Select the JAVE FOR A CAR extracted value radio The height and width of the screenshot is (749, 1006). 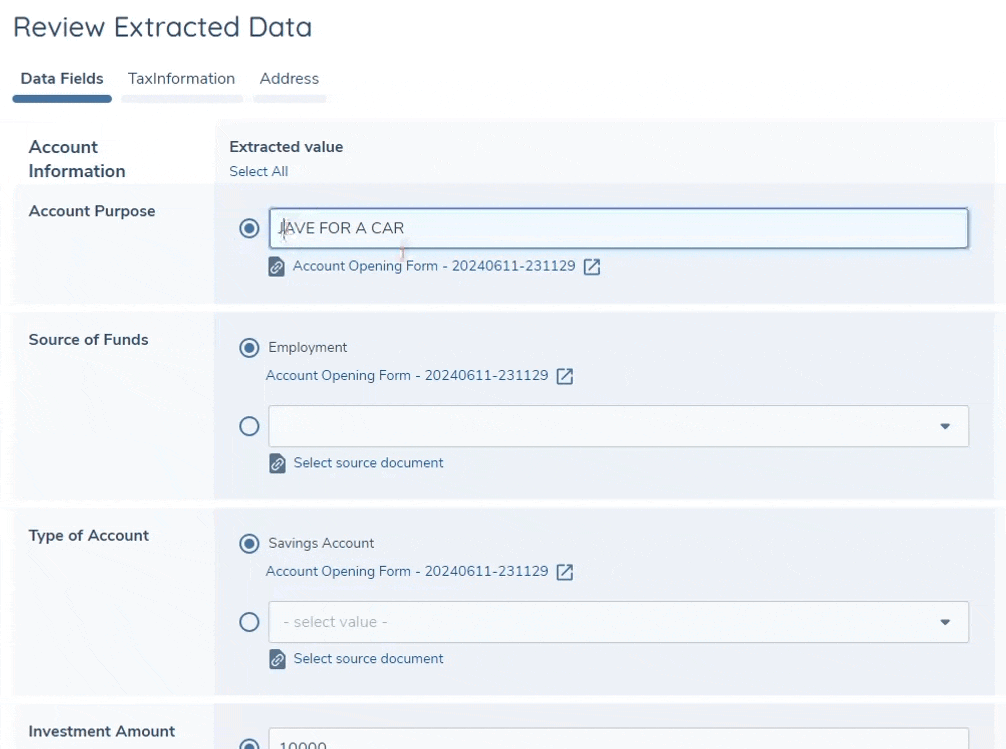tap(249, 228)
